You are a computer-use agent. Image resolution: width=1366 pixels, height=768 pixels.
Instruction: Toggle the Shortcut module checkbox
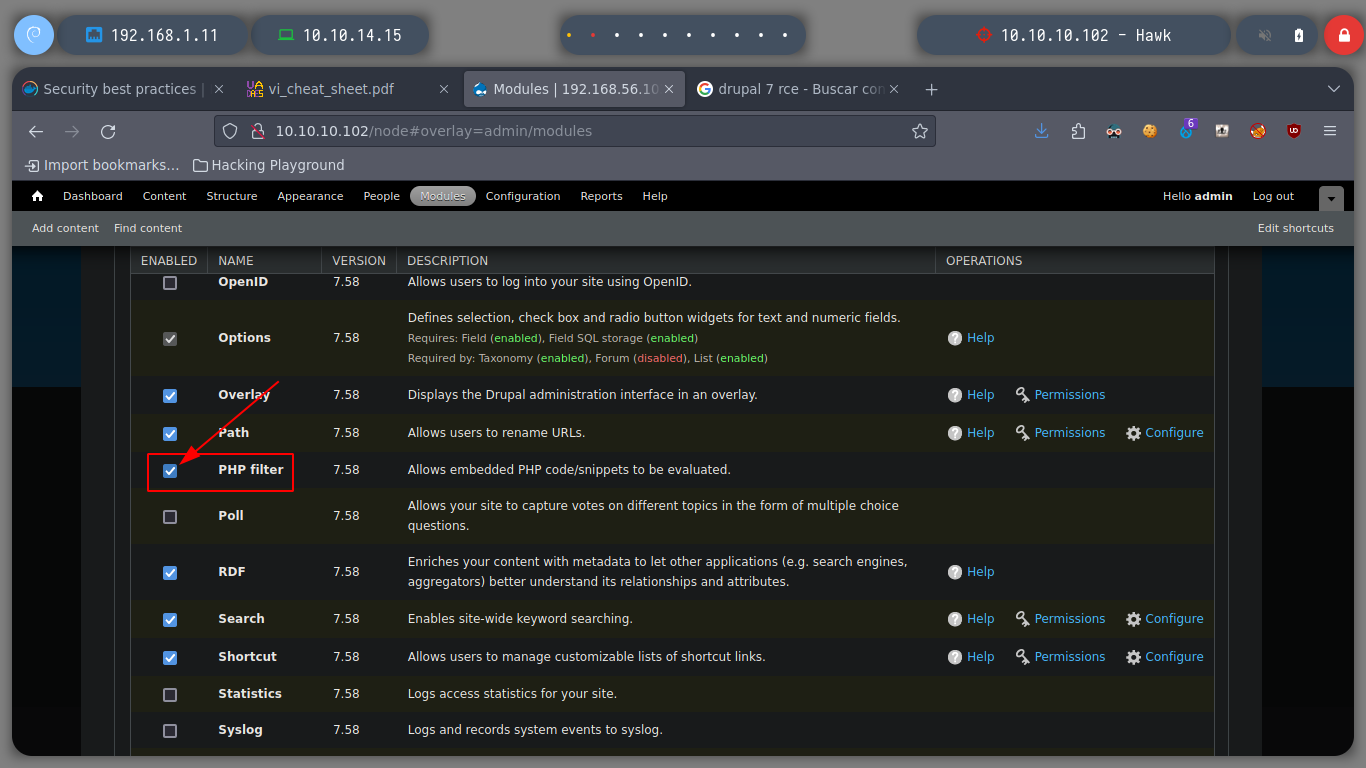[170, 658]
